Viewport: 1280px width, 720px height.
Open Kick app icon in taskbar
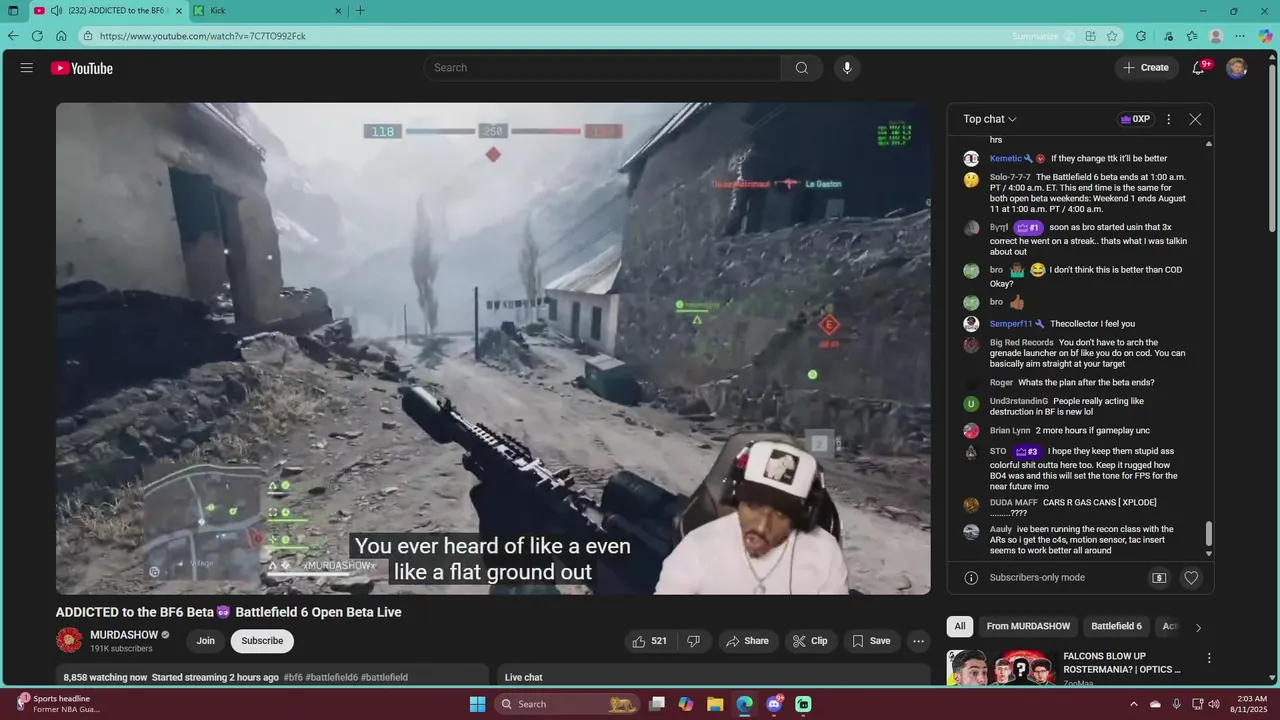click(x=803, y=704)
